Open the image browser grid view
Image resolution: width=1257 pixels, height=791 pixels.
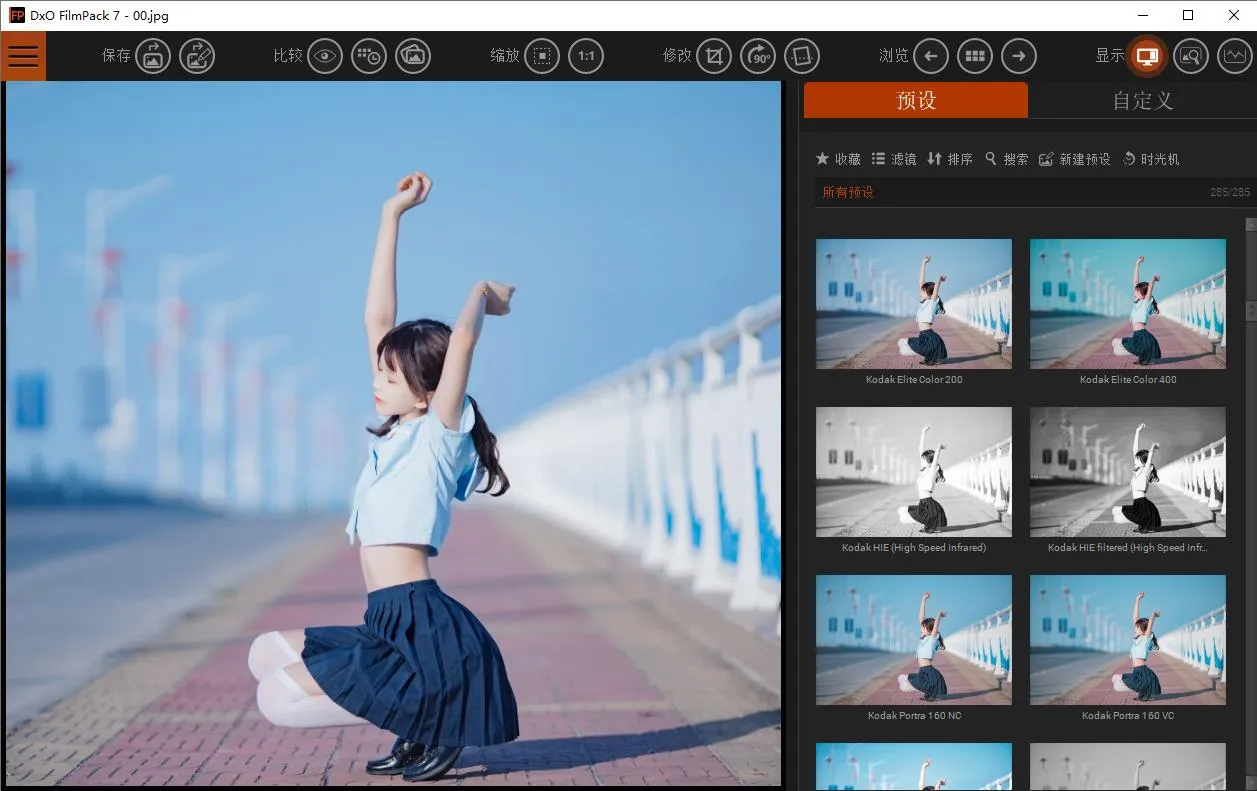point(975,56)
